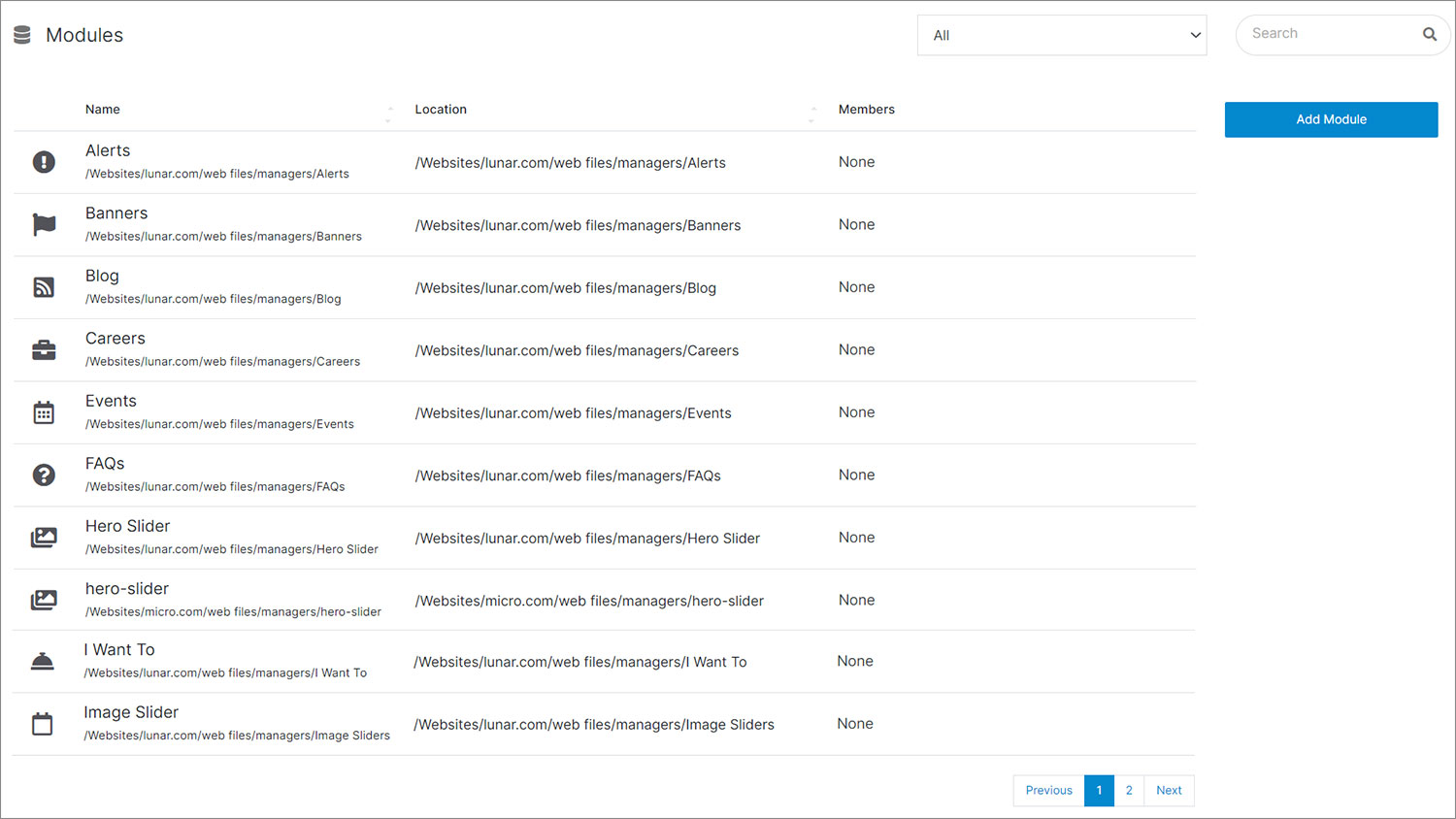This screenshot has width=1456, height=819.
Task: Select page 1 in pagination
Action: point(1099,791)
